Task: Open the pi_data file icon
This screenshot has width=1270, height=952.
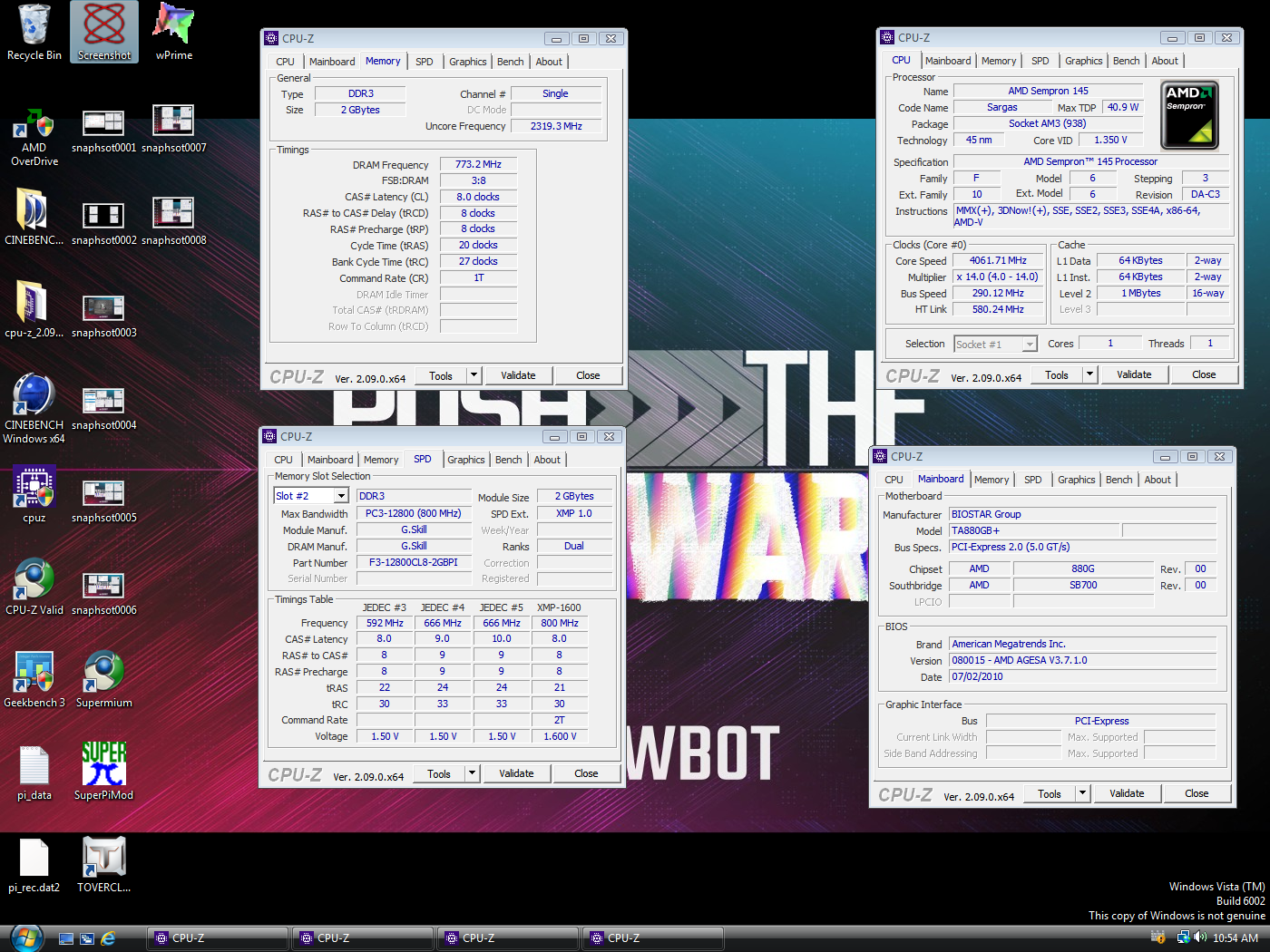Action: (34, 772)
